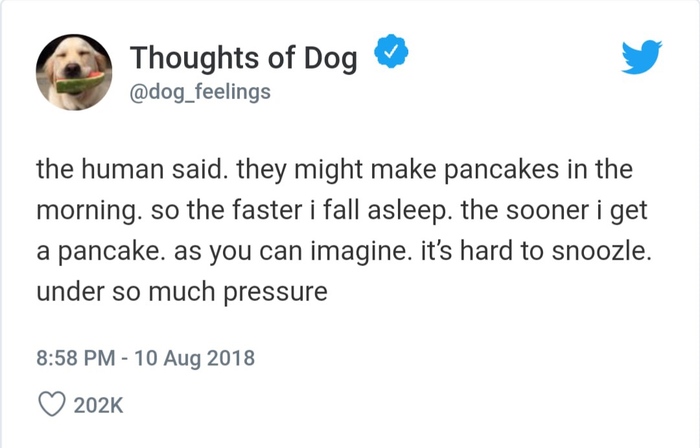700x448 pixels.
Task: Click the watermelon slice in the avatar
Action: [x=80, y=82]
